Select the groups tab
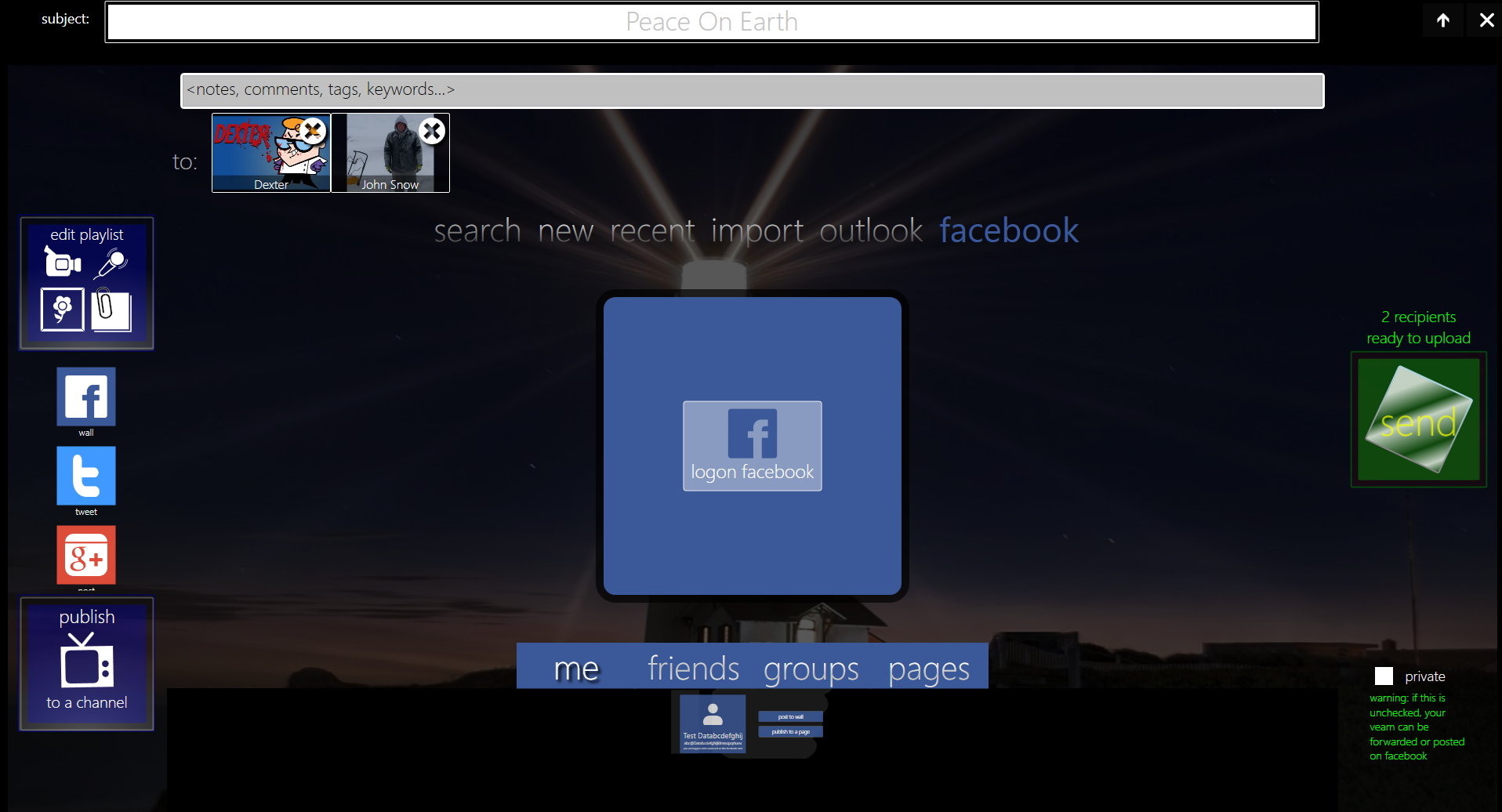This screenshot has width=1502, height=812. (x=811, y=669)
